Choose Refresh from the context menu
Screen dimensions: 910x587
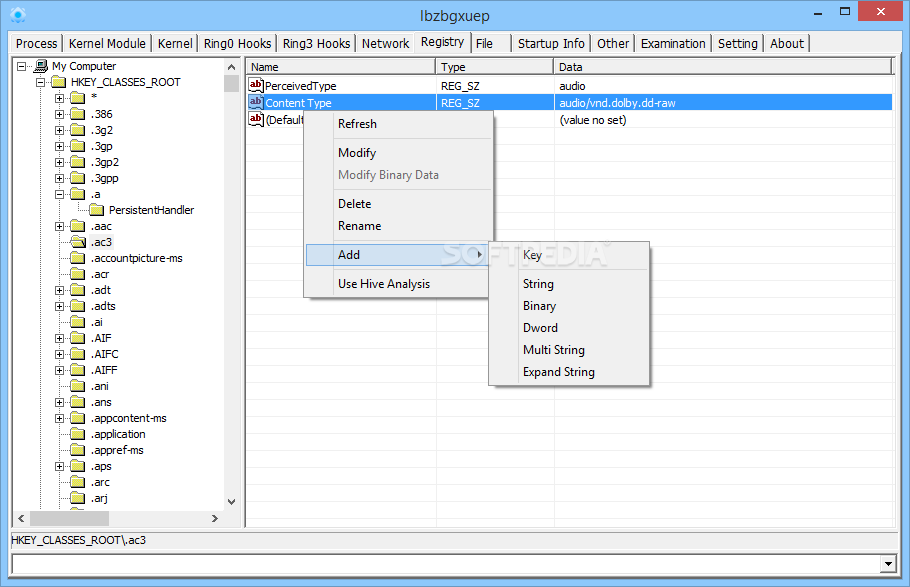pyautogui.click(x=399, y=124)
